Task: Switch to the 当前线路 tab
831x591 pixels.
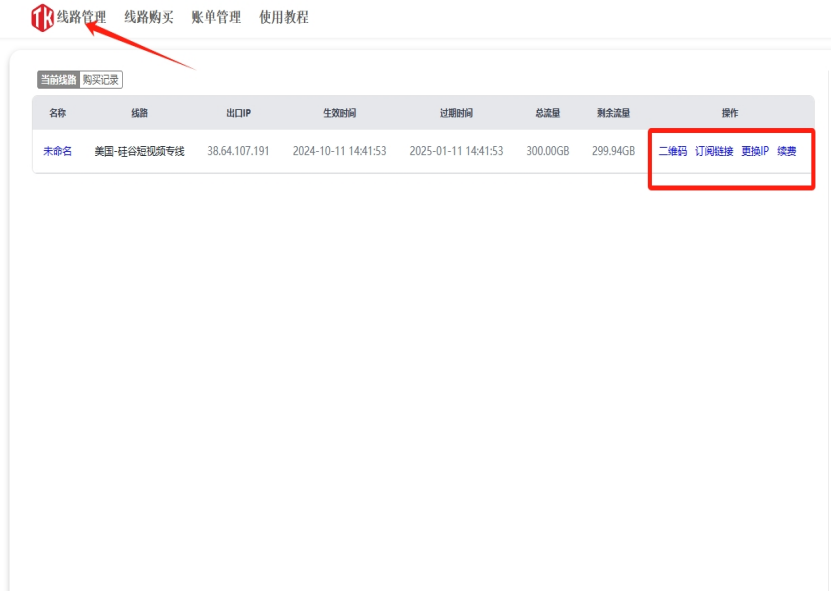Action: [58, 80]
